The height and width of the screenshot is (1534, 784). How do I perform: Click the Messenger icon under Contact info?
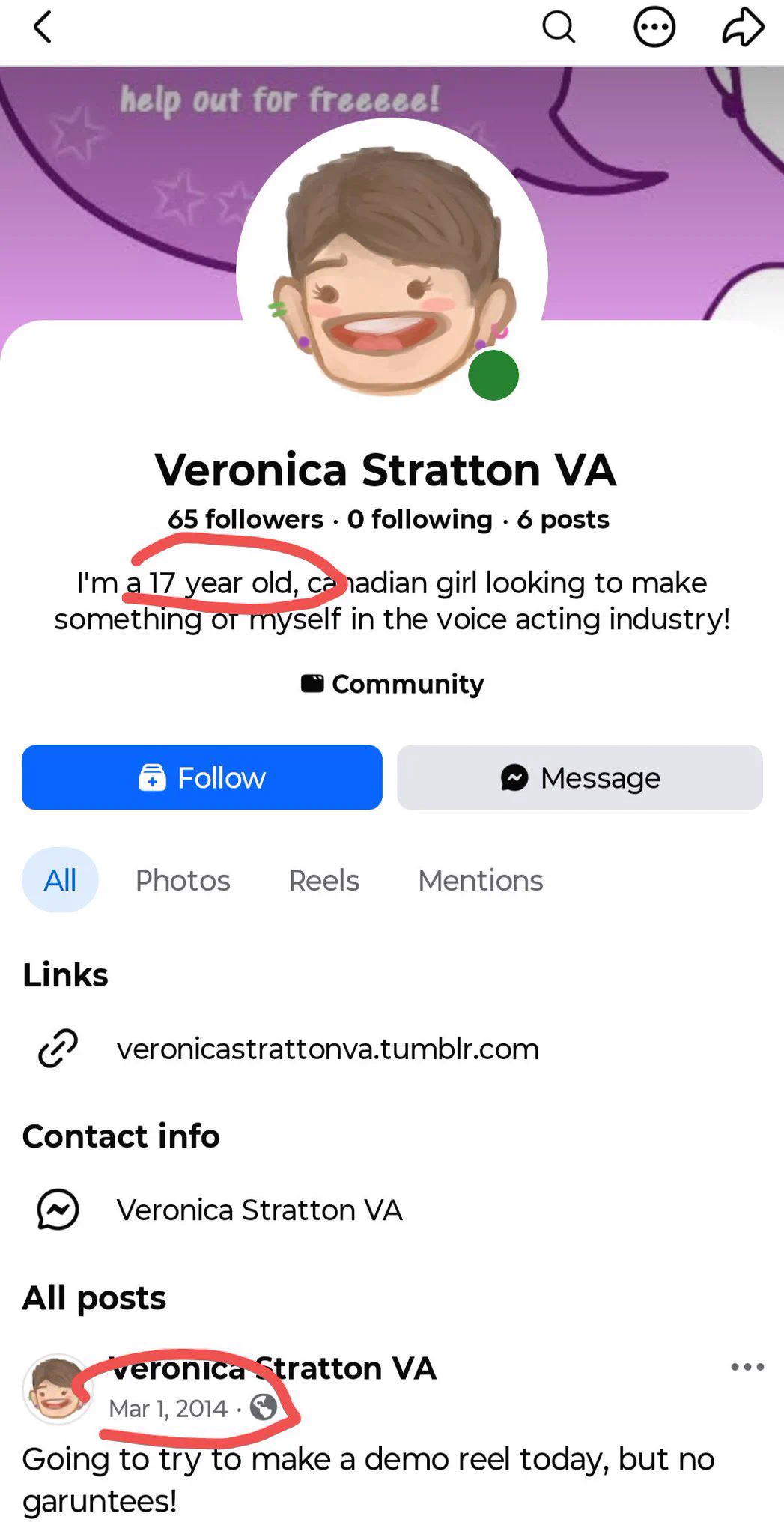[58, 1209]
